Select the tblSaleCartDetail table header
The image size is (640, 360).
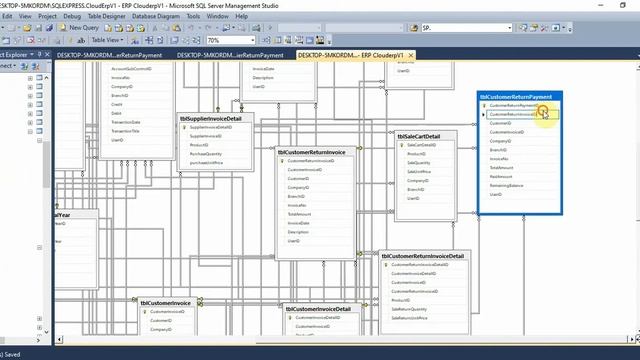coord(426,136)
